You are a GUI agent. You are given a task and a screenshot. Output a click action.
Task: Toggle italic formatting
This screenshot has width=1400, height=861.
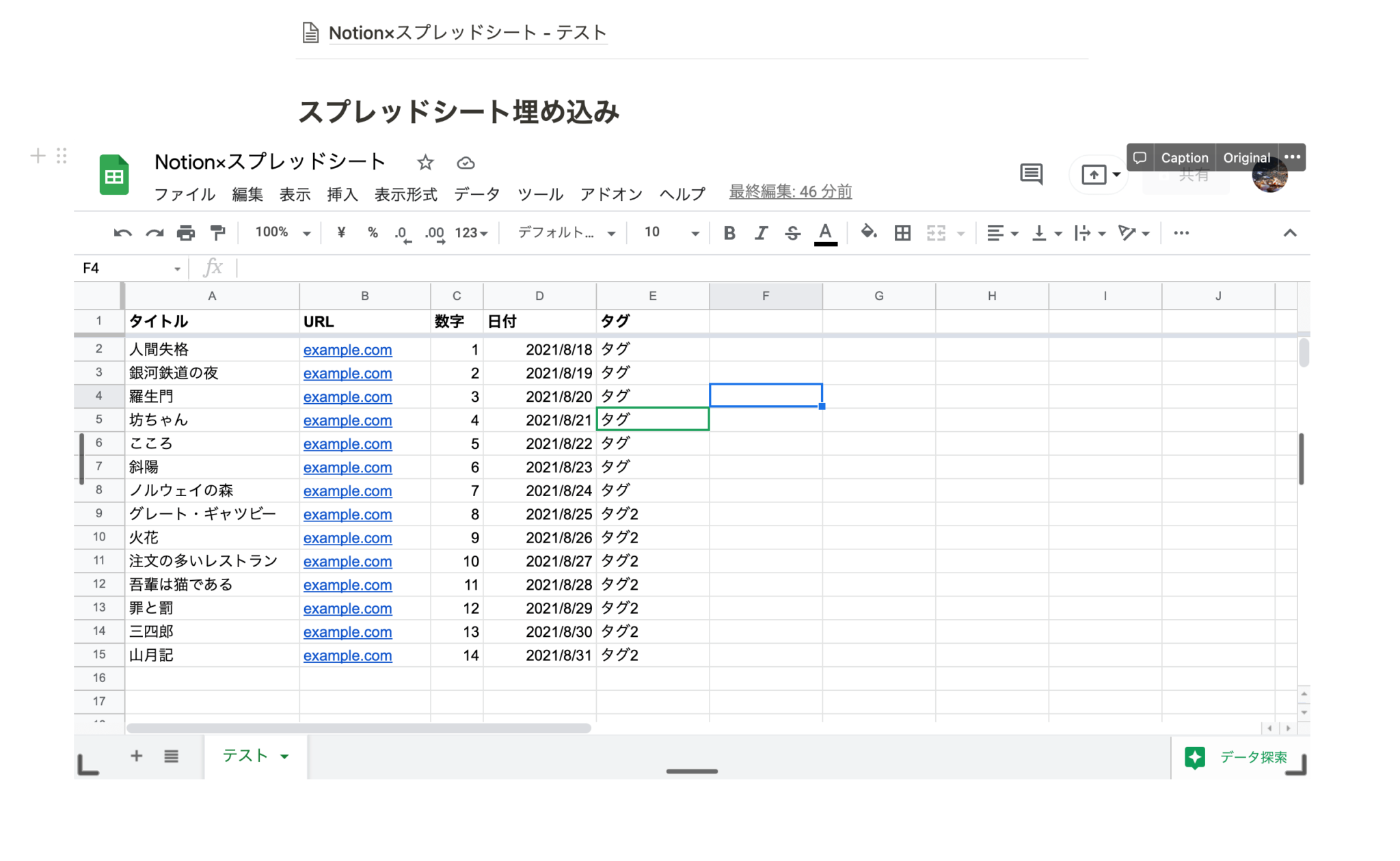point(761,232)
